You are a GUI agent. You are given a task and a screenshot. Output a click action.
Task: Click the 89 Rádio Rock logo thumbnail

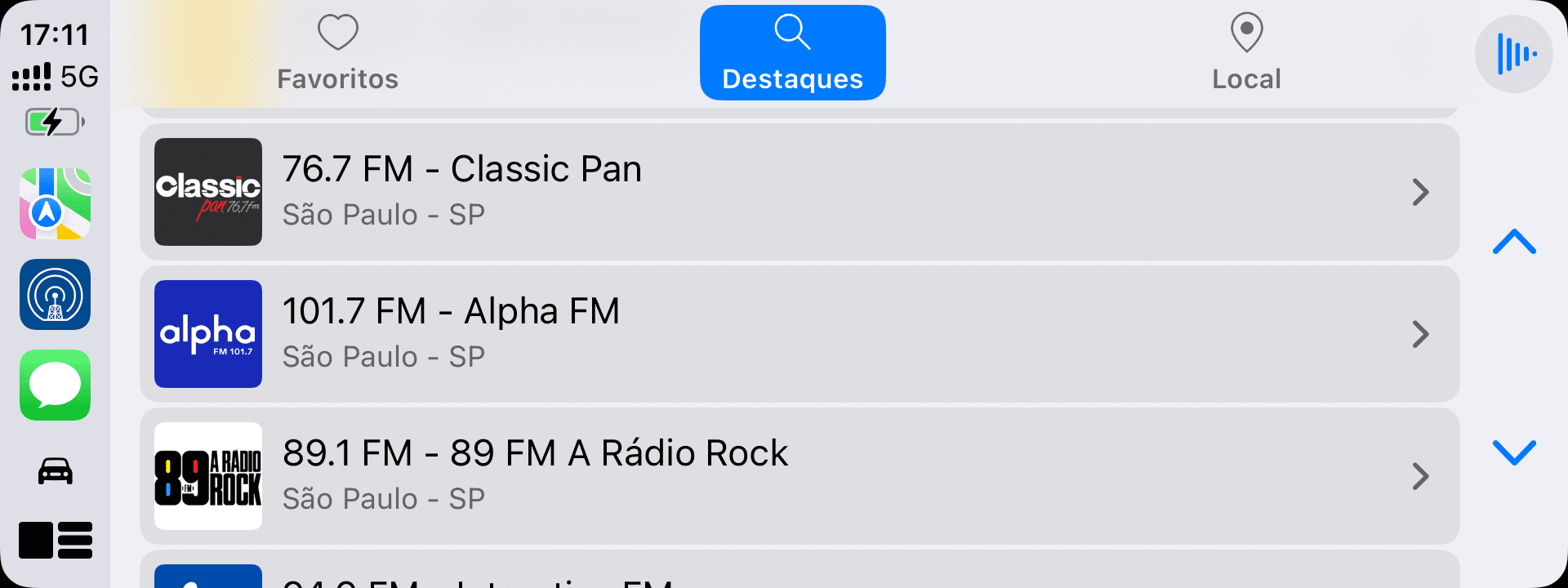[208, 476]
